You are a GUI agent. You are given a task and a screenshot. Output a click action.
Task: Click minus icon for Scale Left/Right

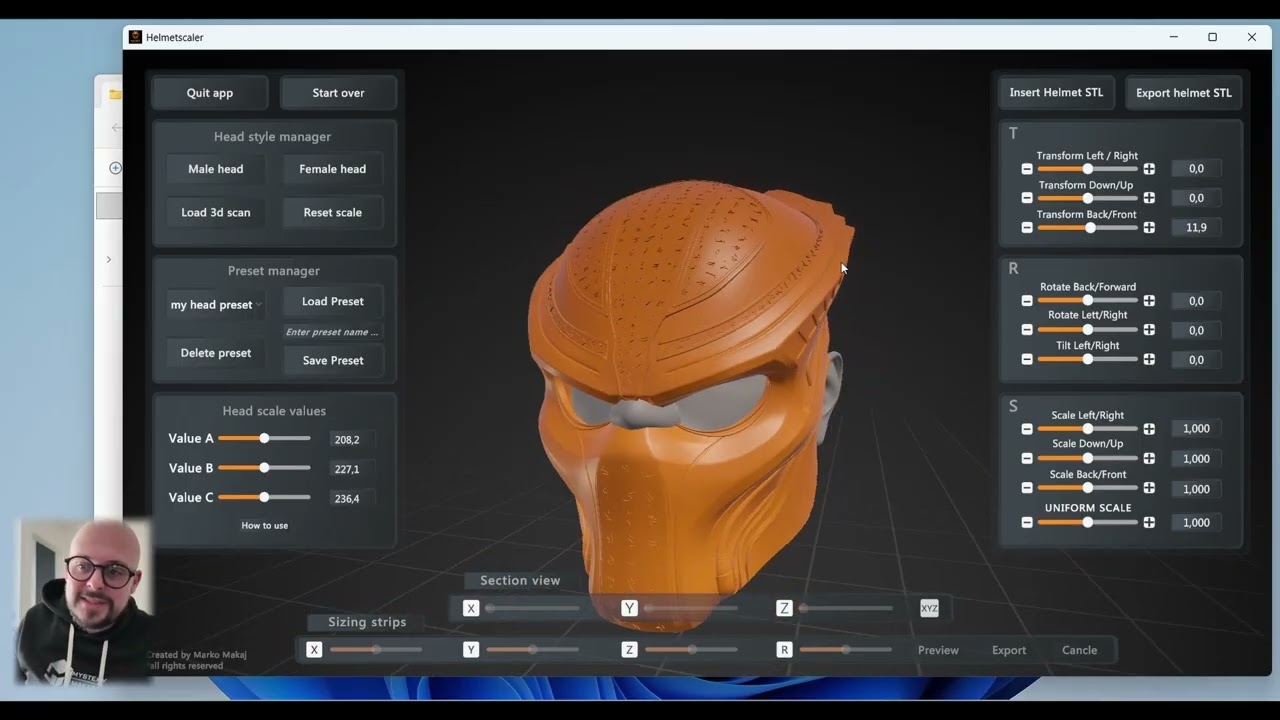coord(1027,429)
